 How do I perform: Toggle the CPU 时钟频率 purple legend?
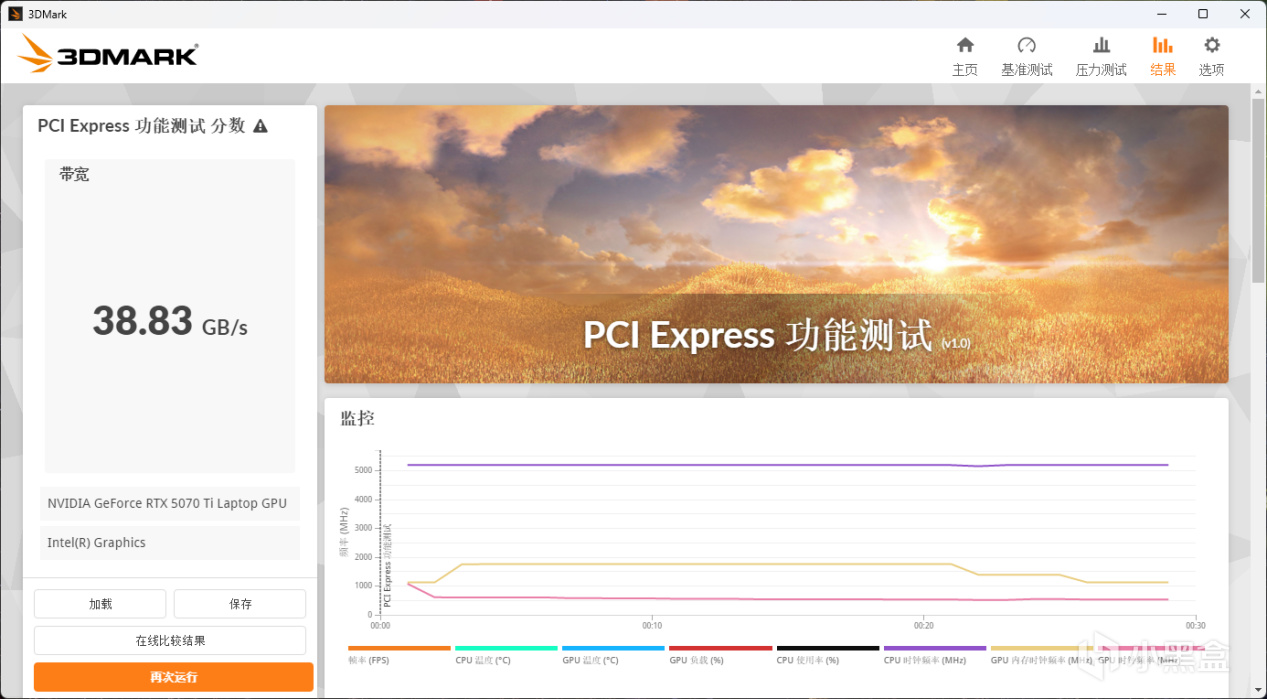pos(935,654)
